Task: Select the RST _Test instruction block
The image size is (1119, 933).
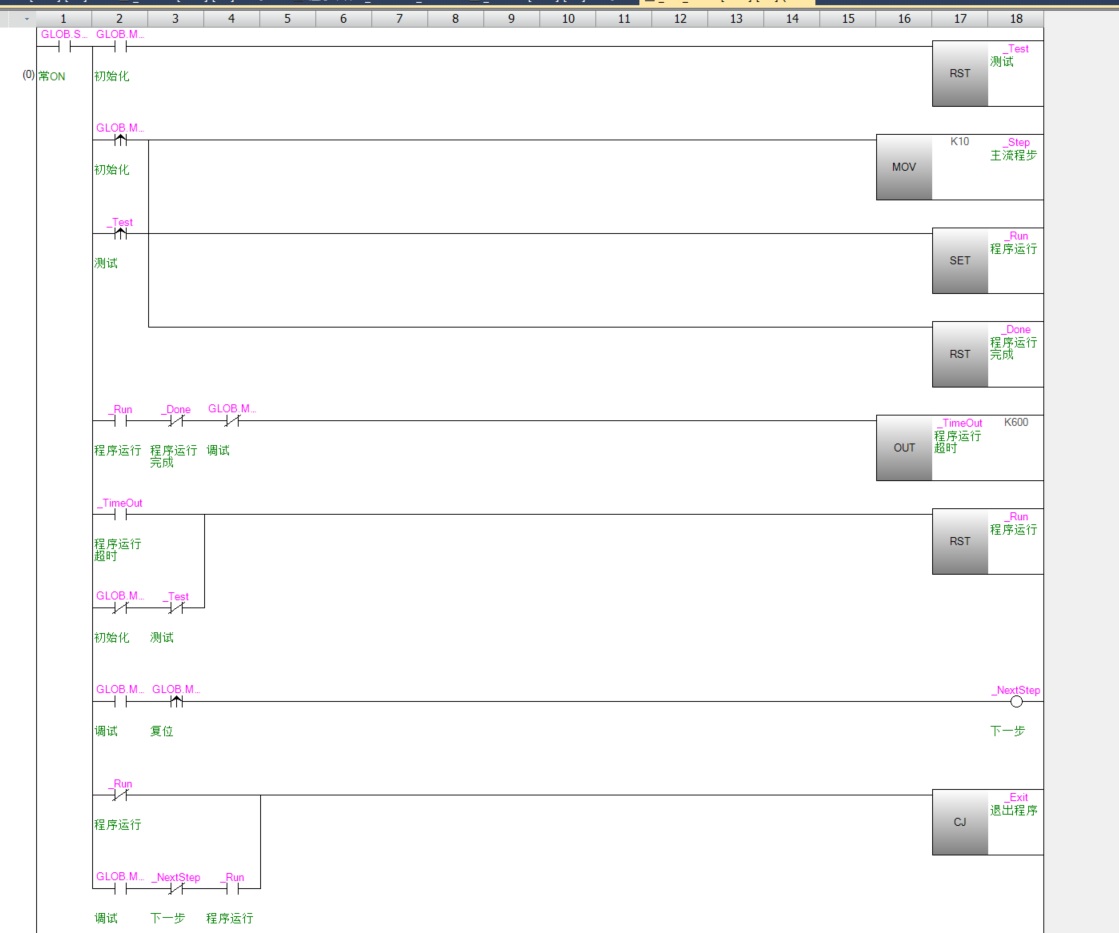Action: (x=960, y=73)
